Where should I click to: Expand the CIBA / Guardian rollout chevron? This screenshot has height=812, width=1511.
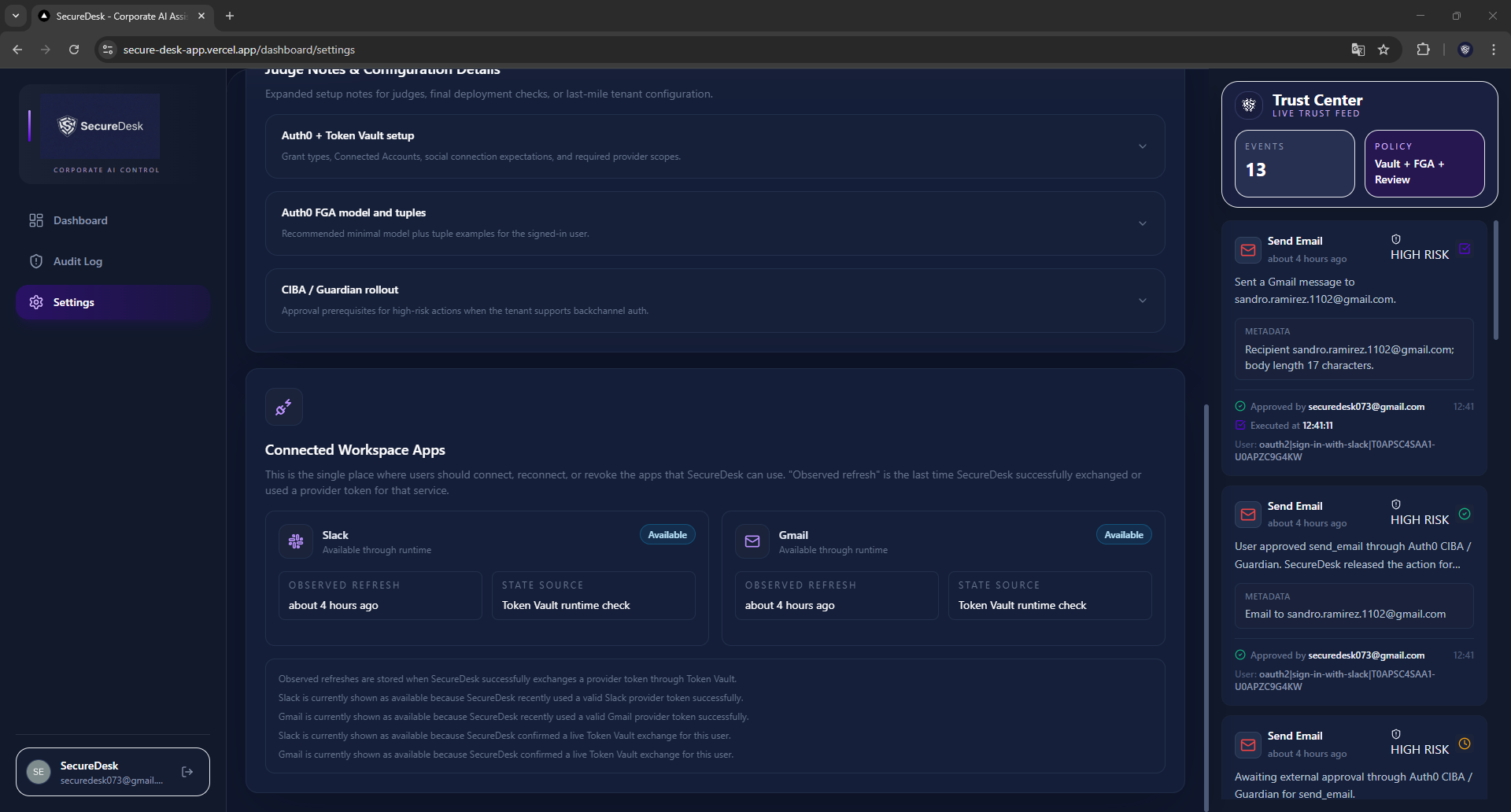(1143, 301)
